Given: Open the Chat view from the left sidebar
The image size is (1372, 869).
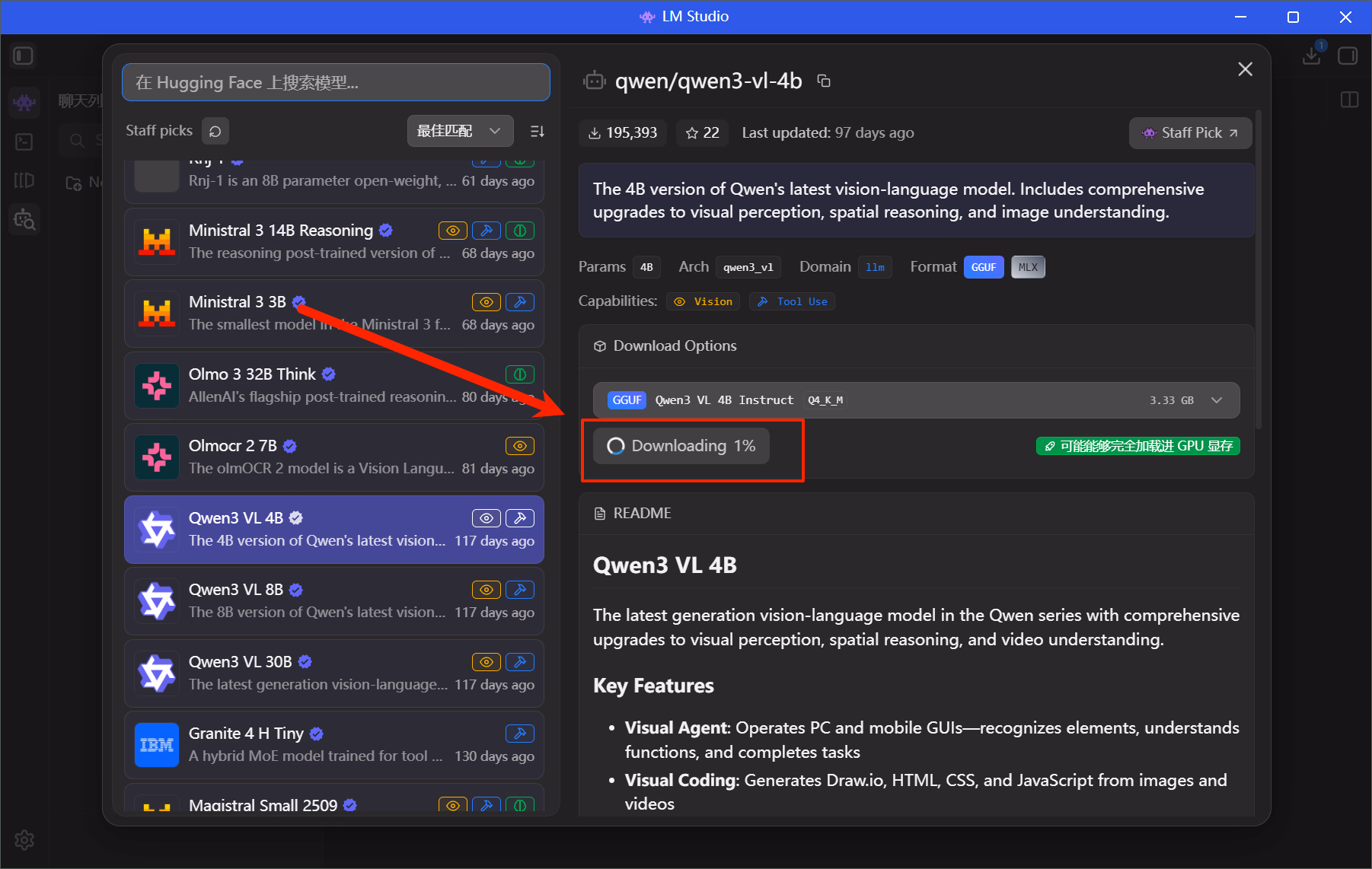Looking at the screenshot, I should pyautogui.click(x=24, y=102).
